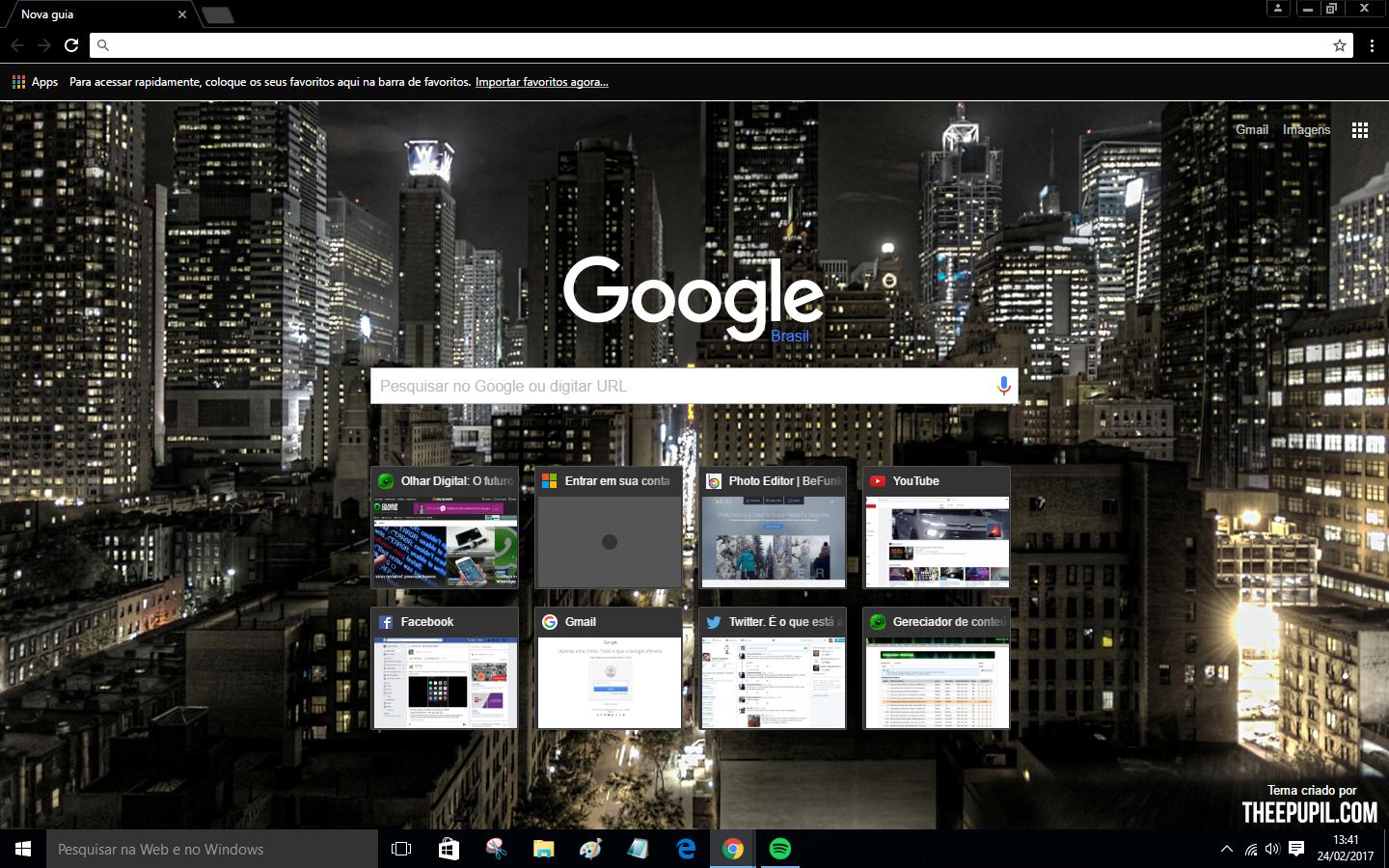This screenshot has height=868, width=1389.
Task: Click the Chrome address bar
Action: click(714, 45)
